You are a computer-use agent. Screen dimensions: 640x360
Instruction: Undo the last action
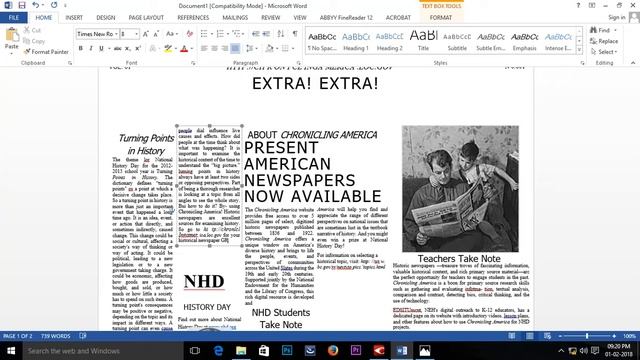36,5
